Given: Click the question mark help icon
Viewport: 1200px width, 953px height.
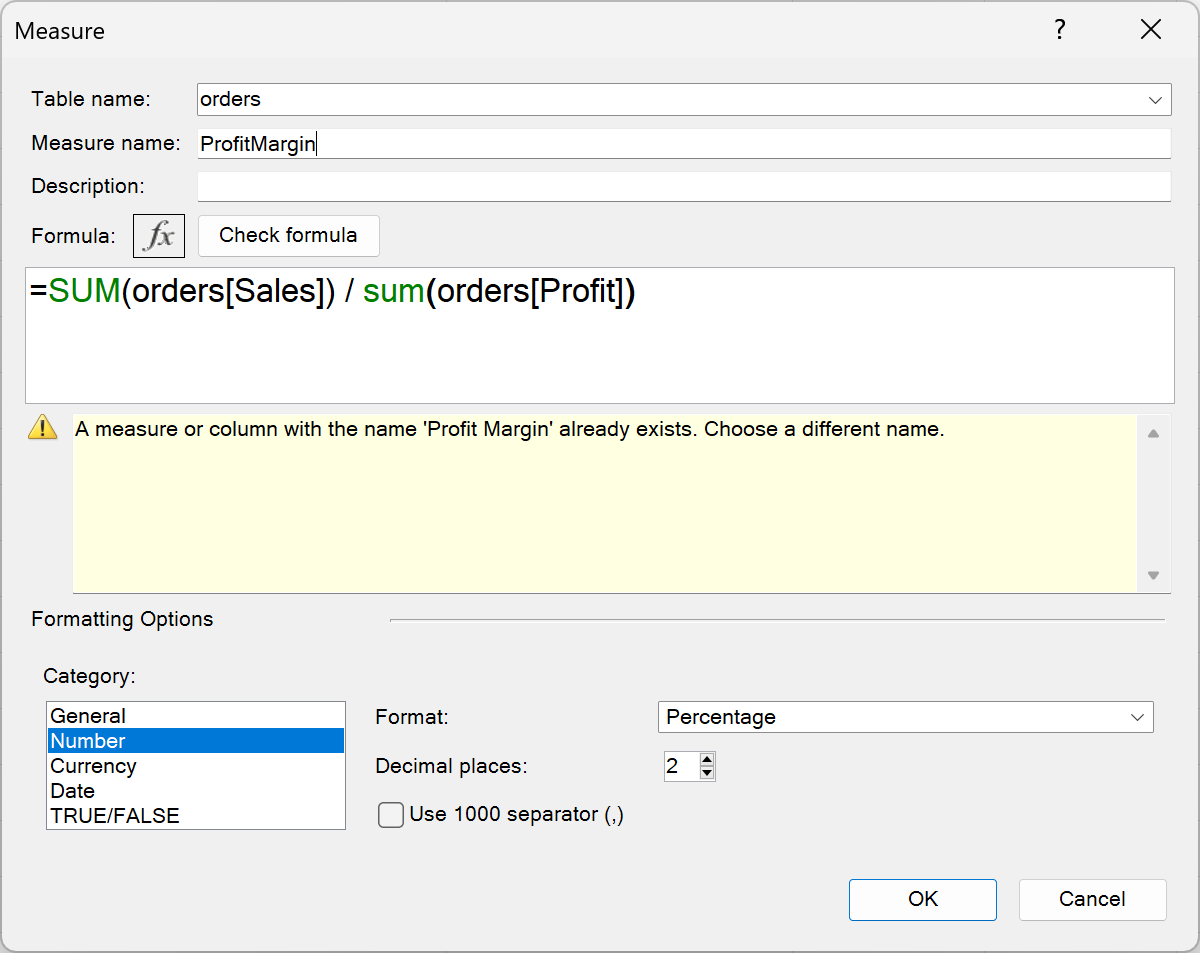Looking at the screenshot, I should [1060, 30].
